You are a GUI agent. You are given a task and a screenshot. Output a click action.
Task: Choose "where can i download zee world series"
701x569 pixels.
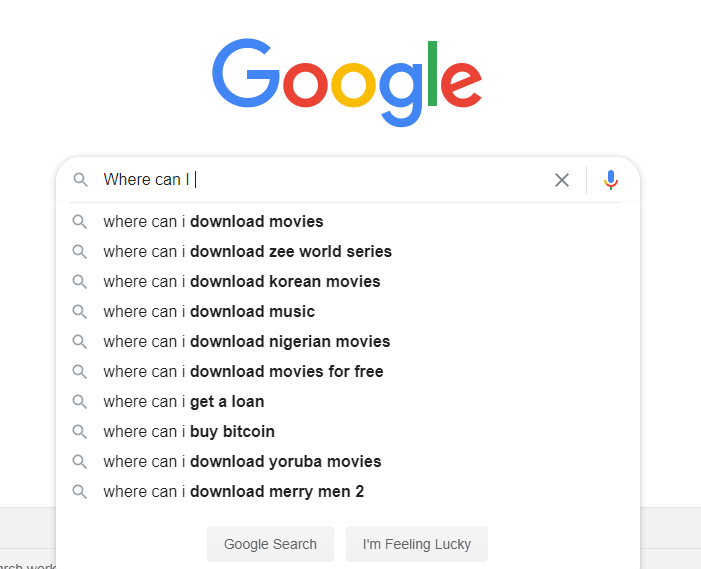pyautogui.click(x=247, y=252)
